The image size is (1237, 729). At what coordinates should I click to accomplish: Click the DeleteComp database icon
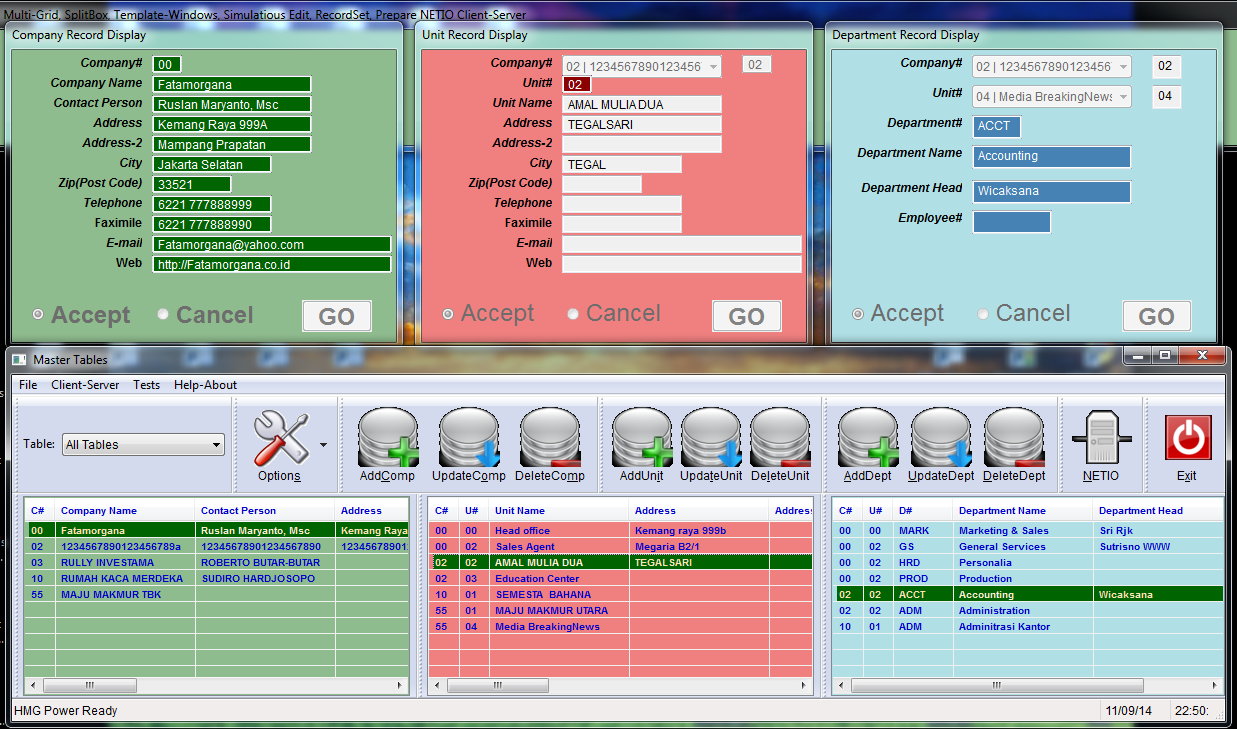[x=549, y=438]
